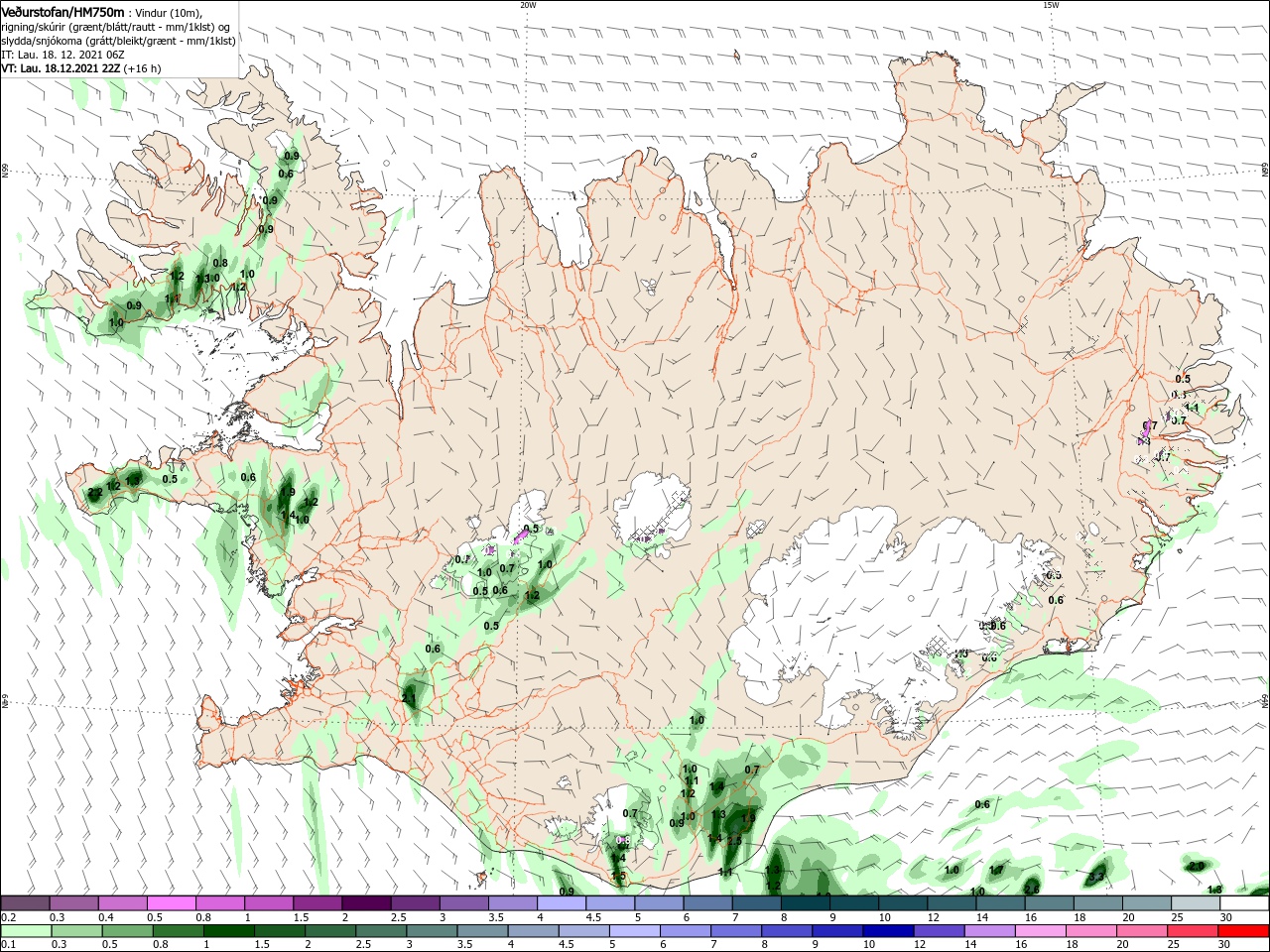The width and height of the screenshot is (1270, 952).
Task: Click the bright pink 0.5 swatch in purple legend
Action: (x=171, y=903)
